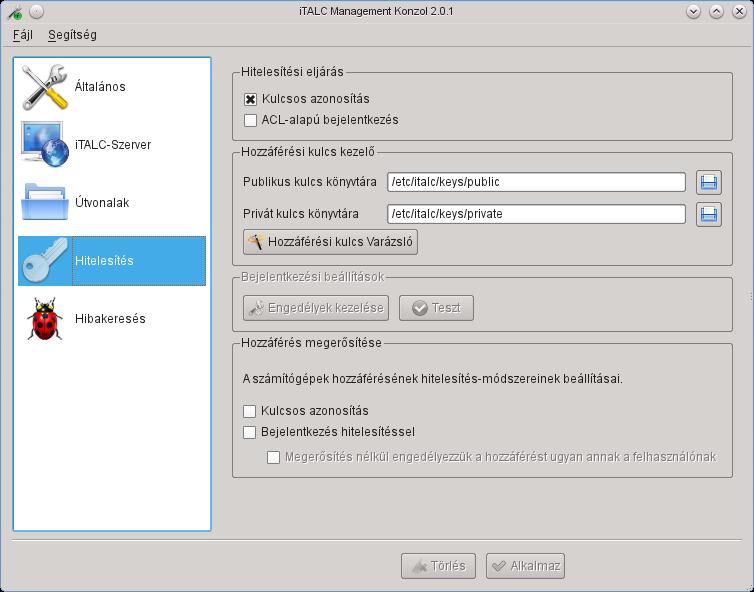Select the Hibakeresés label in sidebar
This screenshot has width=754, height=592.
(x=110, y=319)
